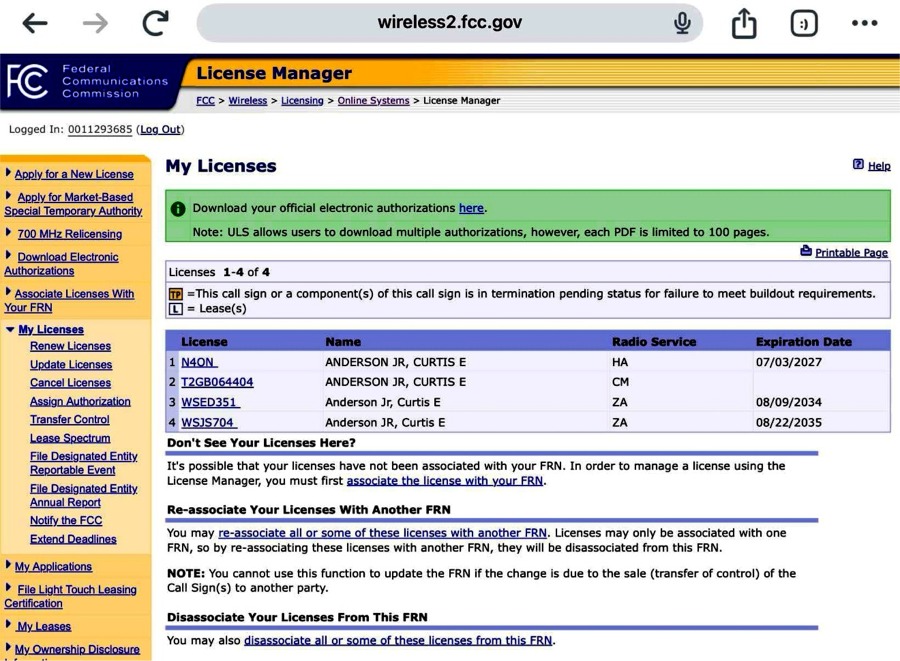
Task: Expand arrow beside My Applications
Action: tap(8, 565)
